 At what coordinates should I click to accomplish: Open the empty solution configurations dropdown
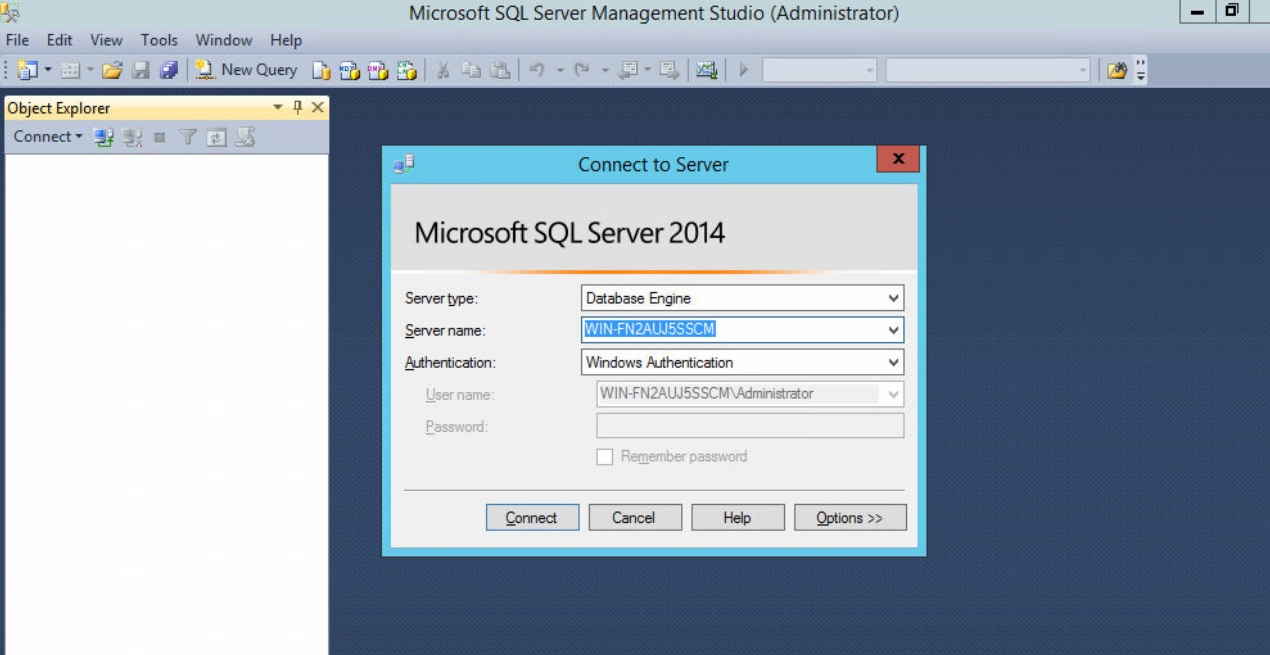820,70
